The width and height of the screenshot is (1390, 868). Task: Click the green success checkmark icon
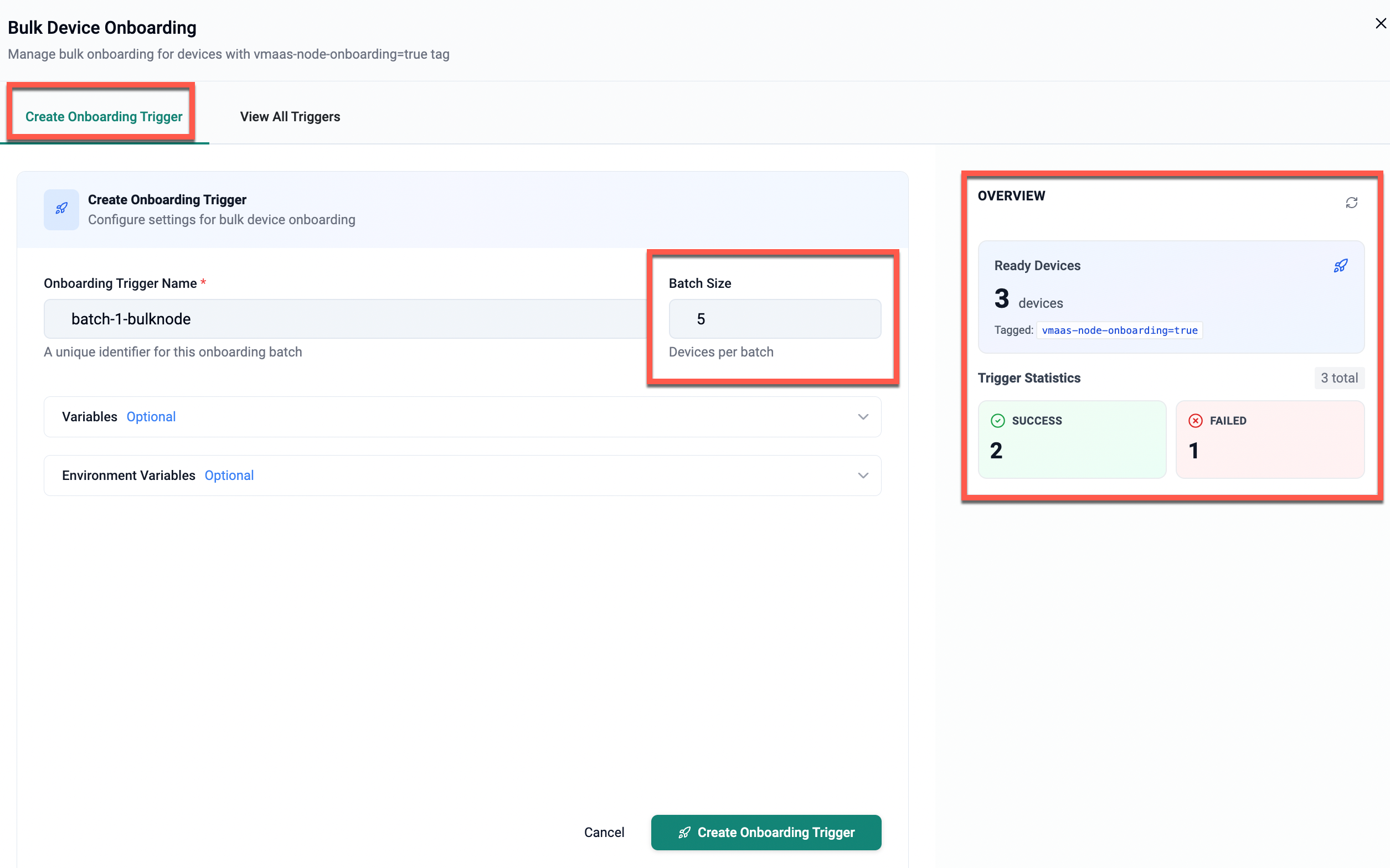(x=998, y=421)
